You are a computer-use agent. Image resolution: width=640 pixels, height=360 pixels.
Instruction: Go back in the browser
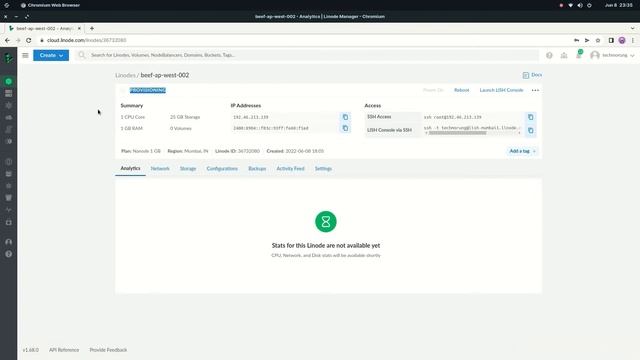pyautogui.click(x=7, y=40)
